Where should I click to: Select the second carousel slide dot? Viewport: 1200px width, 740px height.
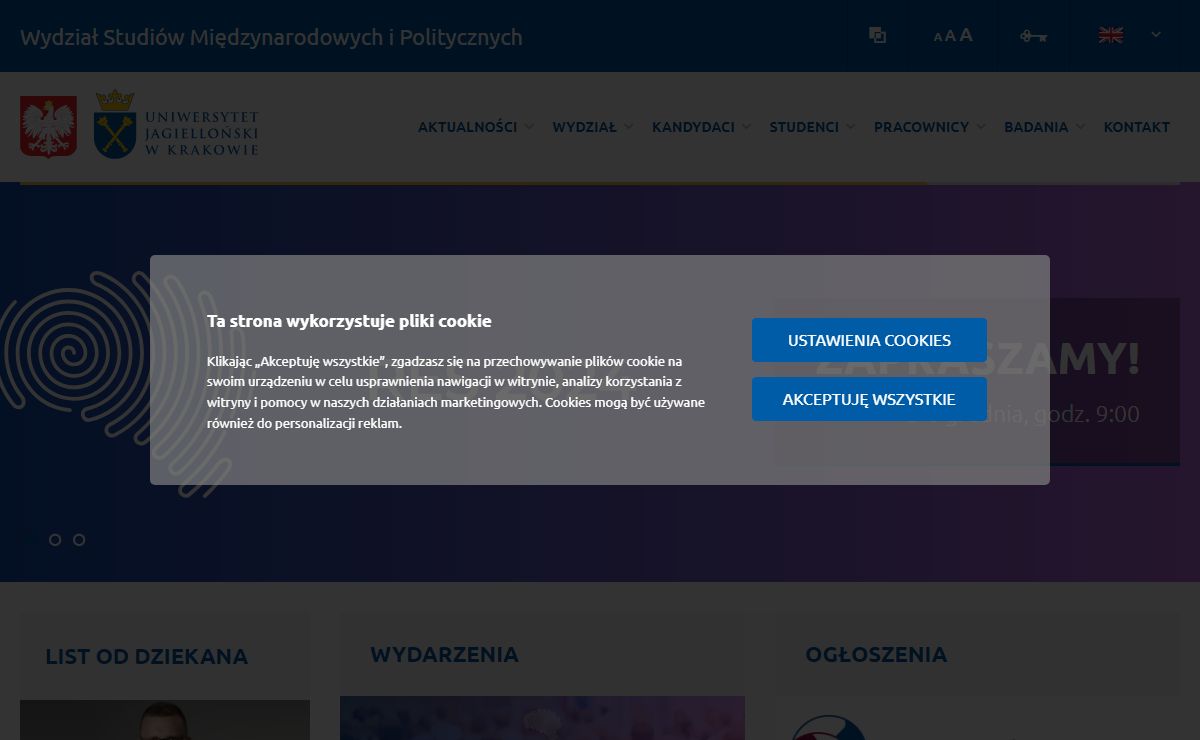click(x=55, y=540)
